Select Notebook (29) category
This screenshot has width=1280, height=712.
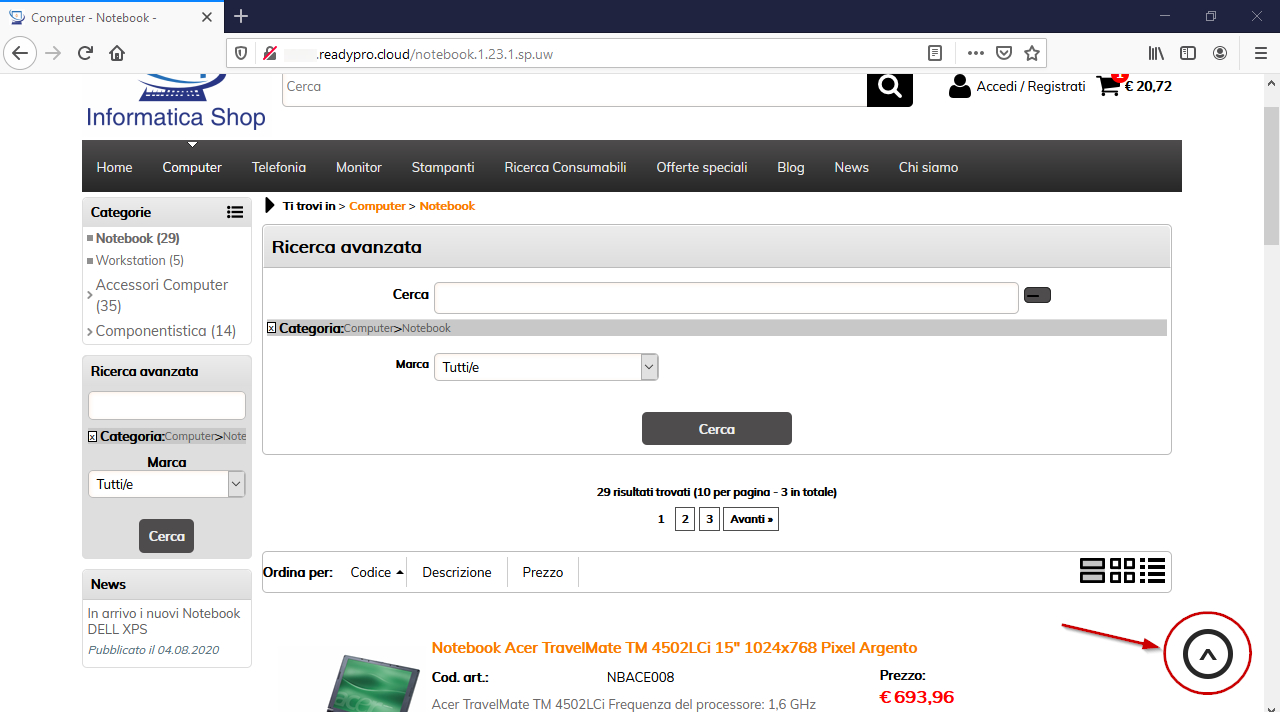tap(138, 238)
